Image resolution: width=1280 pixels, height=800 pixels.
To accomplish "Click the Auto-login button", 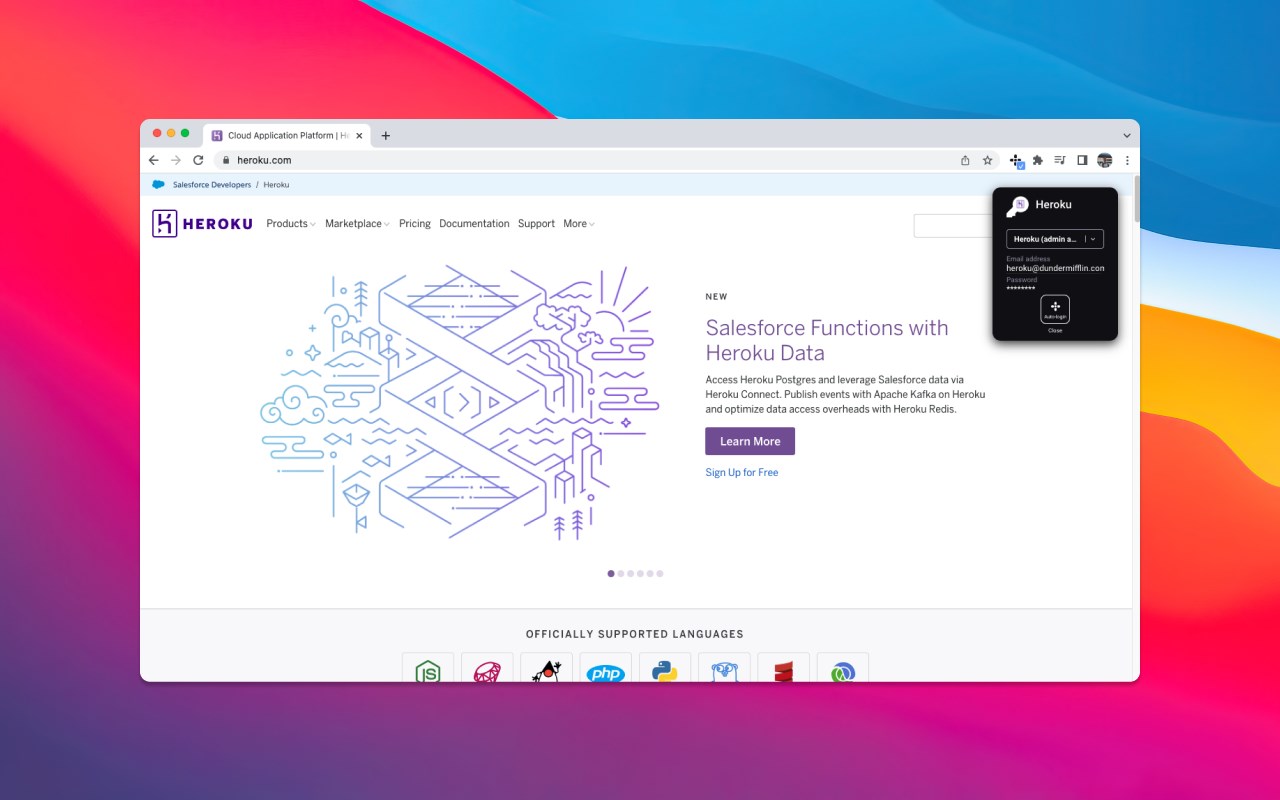I will click(1055, 309).
